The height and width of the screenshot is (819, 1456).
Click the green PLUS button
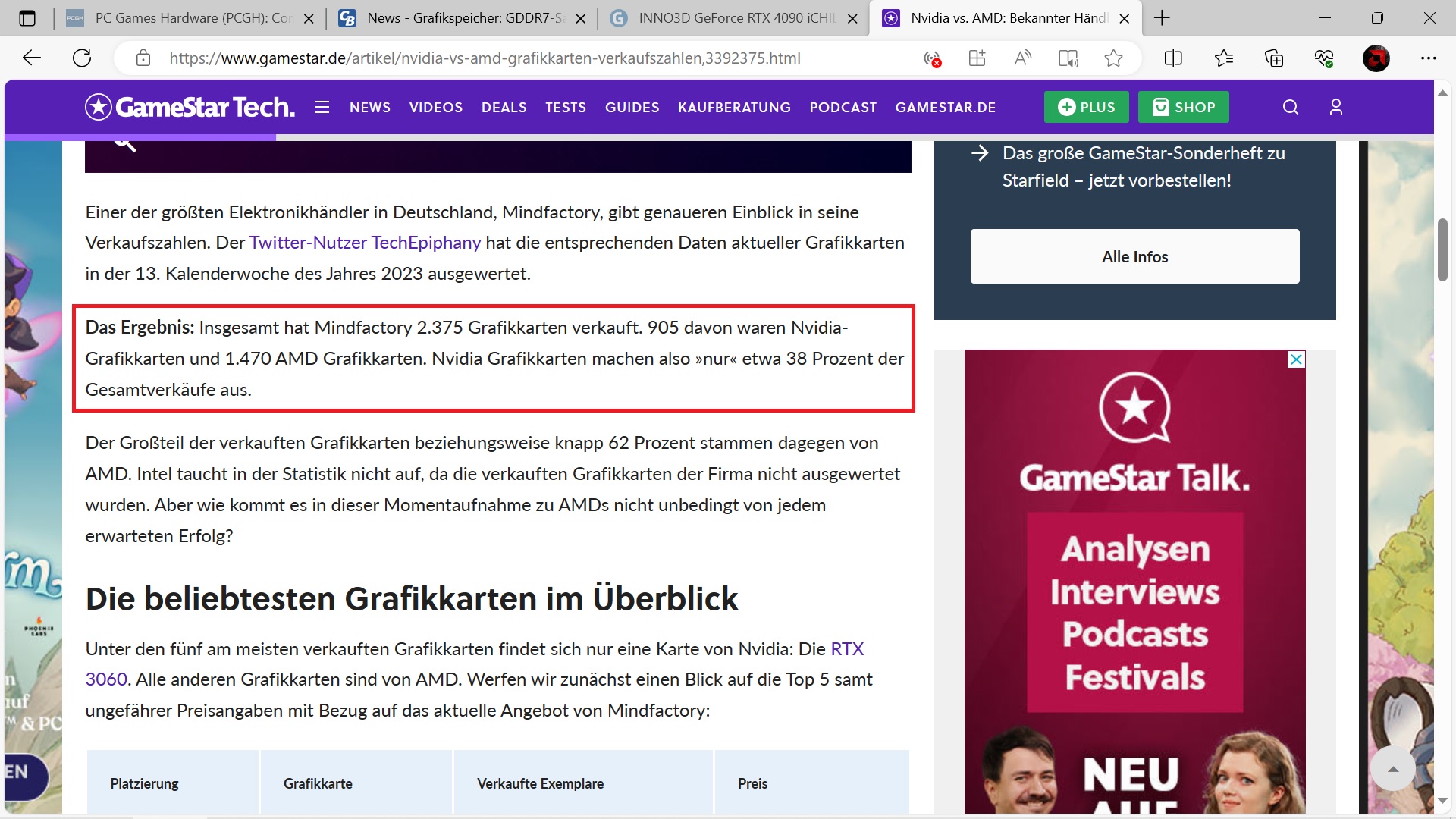(1086, 107)
